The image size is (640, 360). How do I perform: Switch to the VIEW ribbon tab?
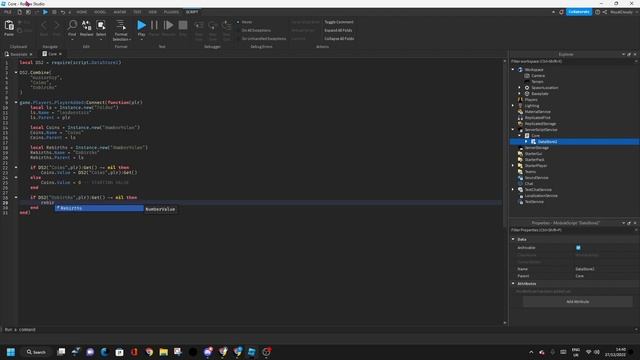(x=153, y=12)
